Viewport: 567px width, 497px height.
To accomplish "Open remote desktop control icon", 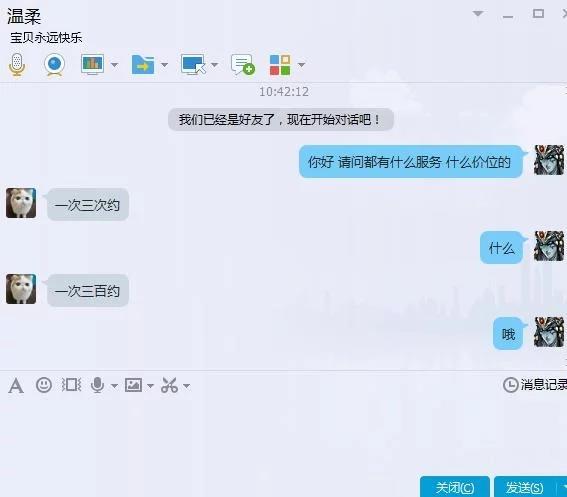I will 193,65.
